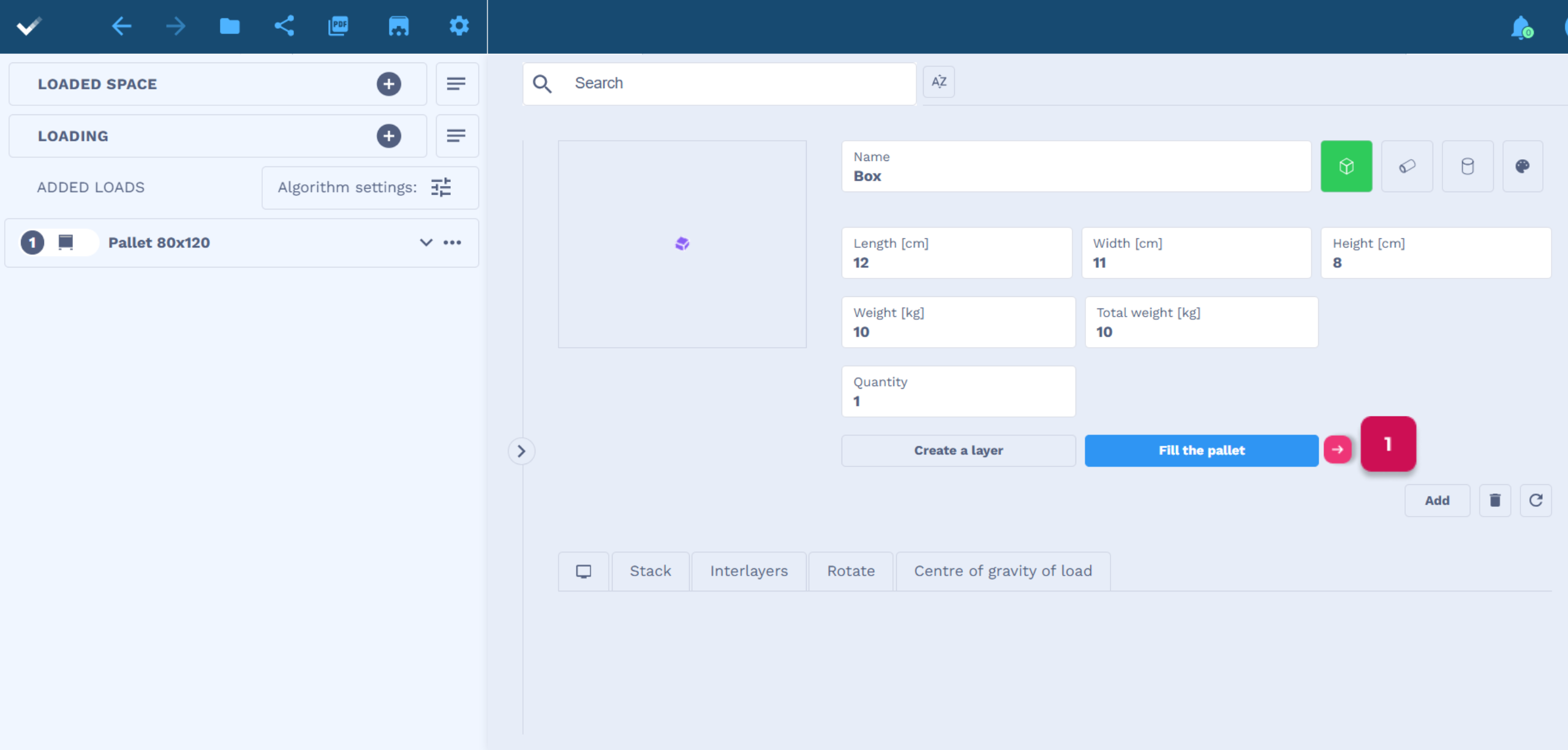Viewport: 1568px width, 750px height.
Task: Select the box shape type icon
Action: point(1346,167)
